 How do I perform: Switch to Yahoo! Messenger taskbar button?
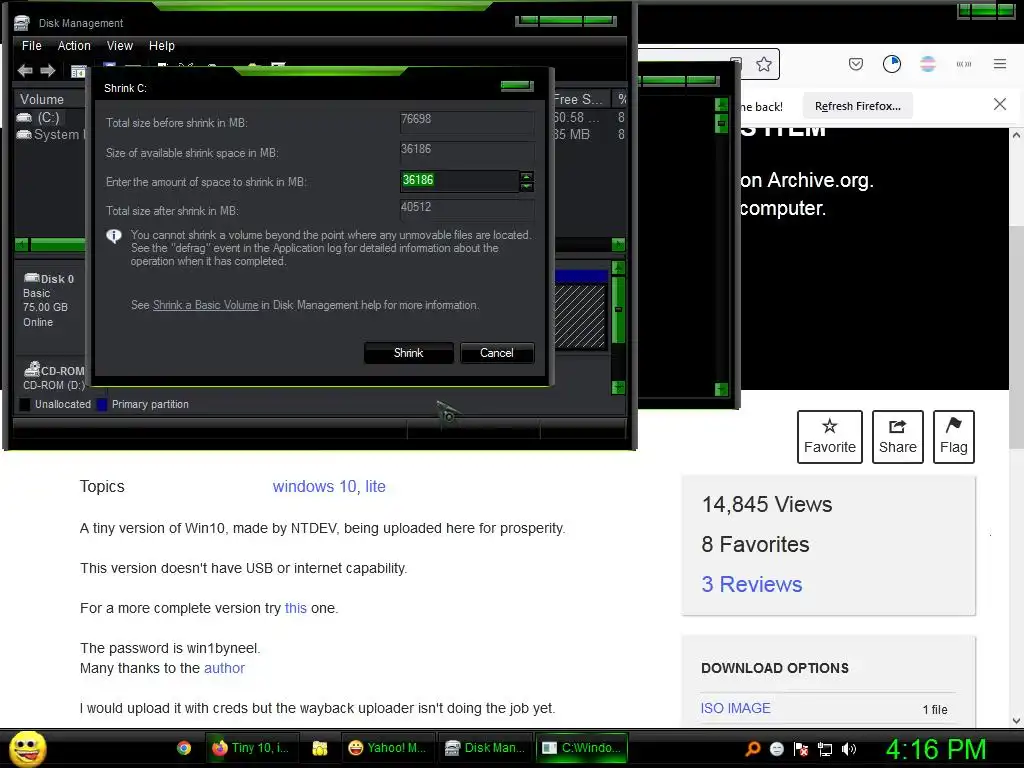[388, 748]
